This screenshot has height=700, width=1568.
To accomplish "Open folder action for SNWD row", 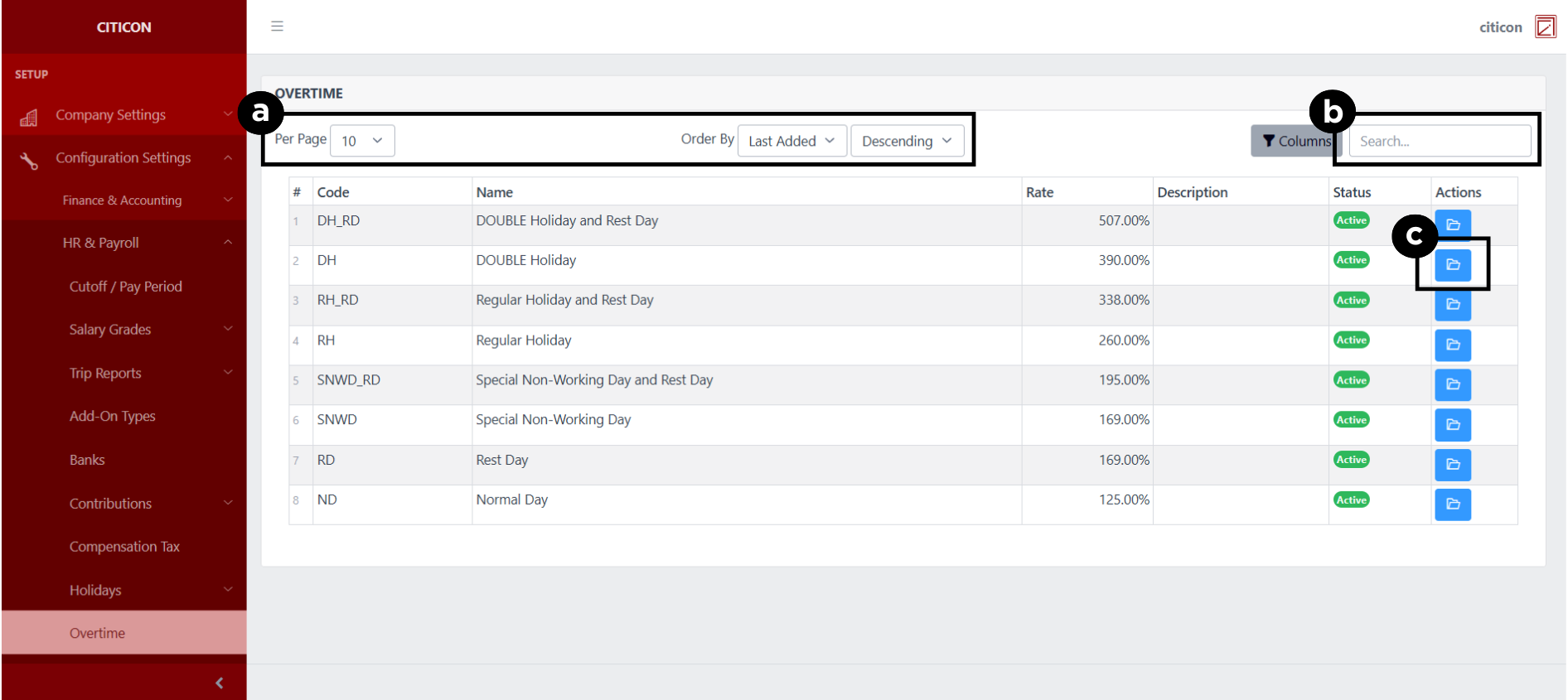I will (1452, 424).
